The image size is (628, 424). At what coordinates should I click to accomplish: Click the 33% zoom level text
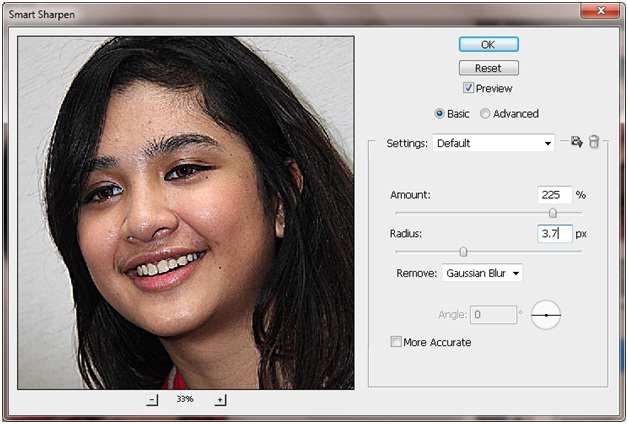185,399
